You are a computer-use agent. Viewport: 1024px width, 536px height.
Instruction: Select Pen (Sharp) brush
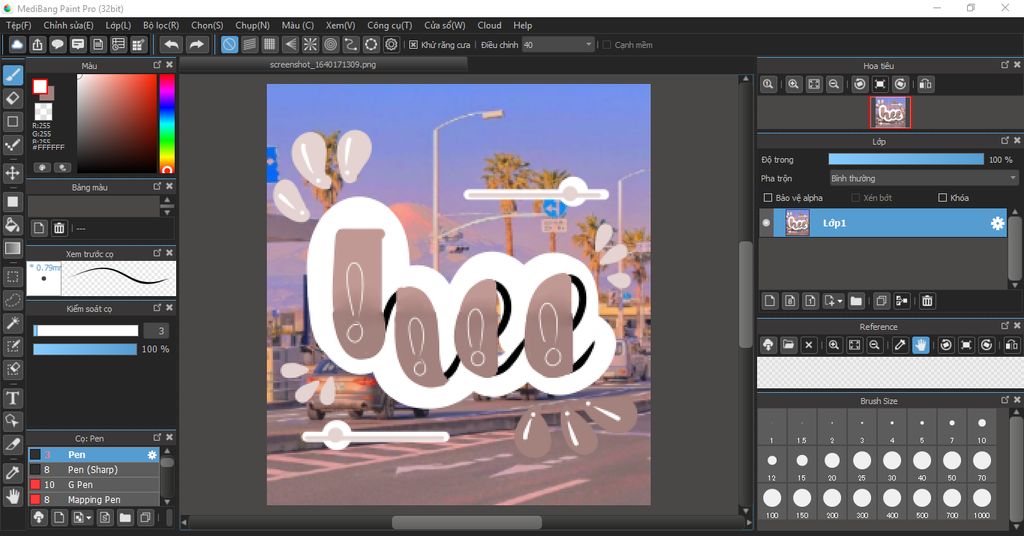coord(93,470)
